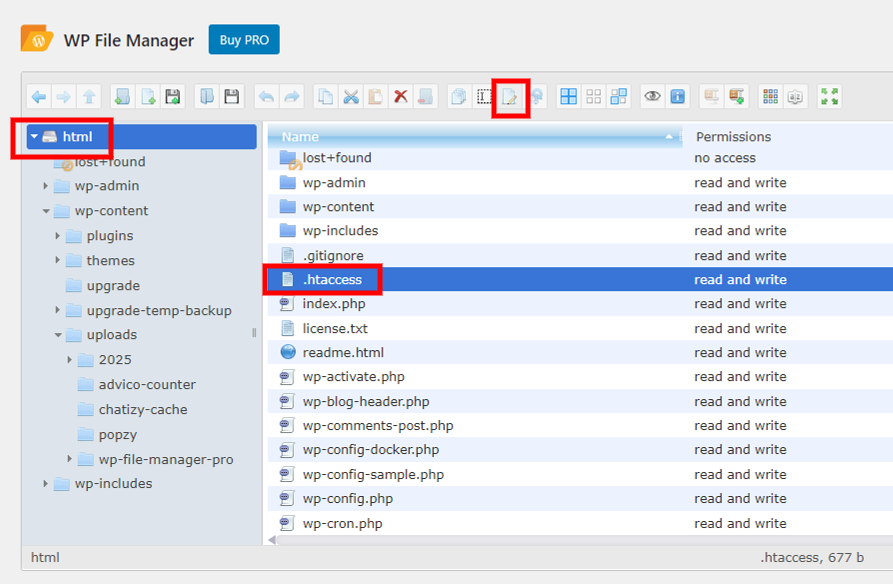Collapse the wp-content tree folder
Screen dimensions: 893x584
click(46, 211)
